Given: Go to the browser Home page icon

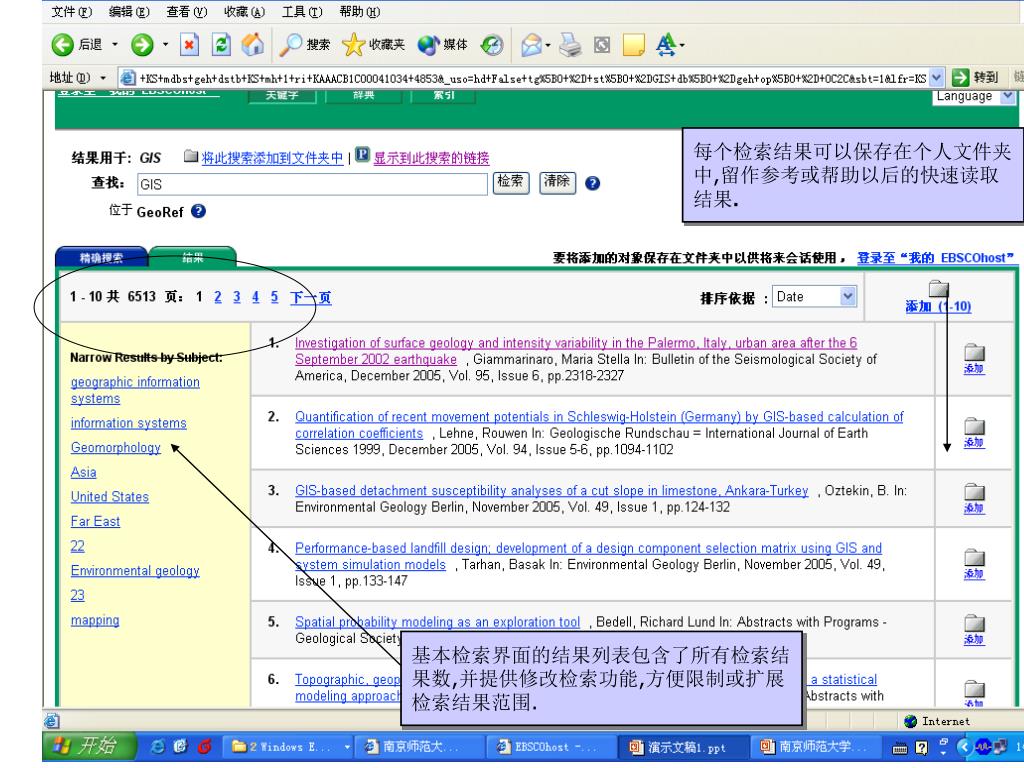Looking at the screenshot, I should (x=253, y=44).
